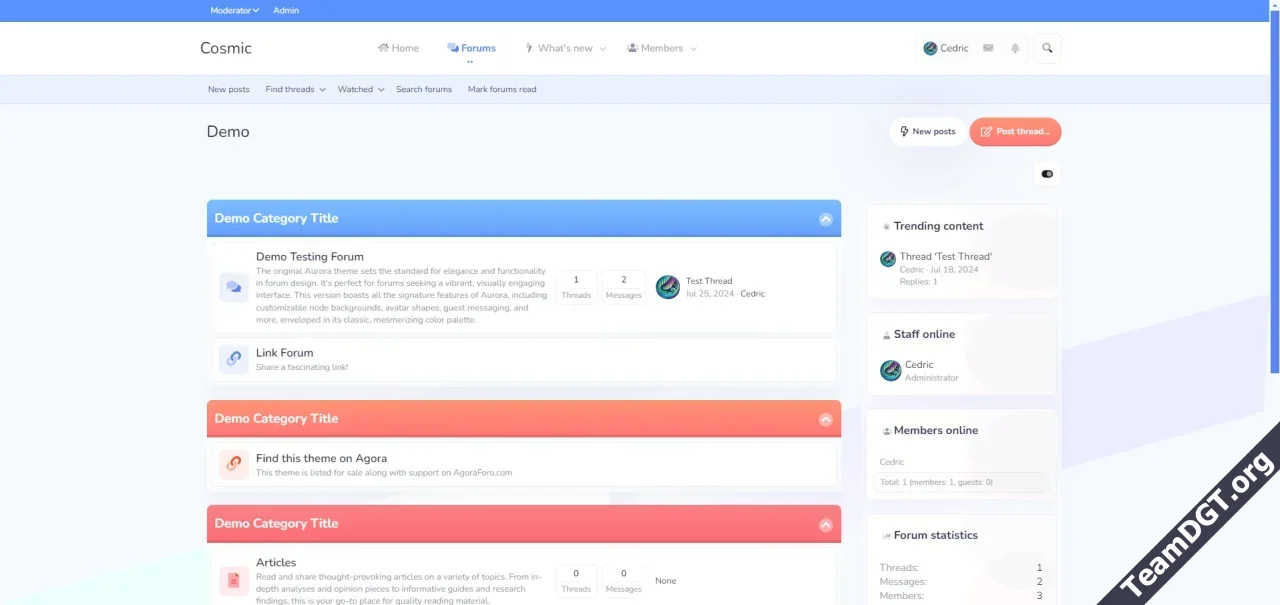Click the Link Forum chain icon
Viewport: 1280px width, 605px height.
[x=234, y=359]
